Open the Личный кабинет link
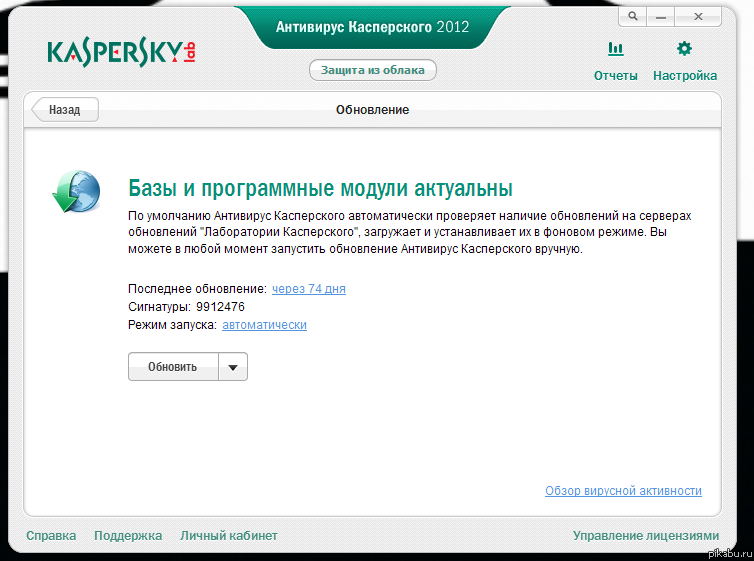Viewport: 754px width, 561px height. [x=229, y=536]
